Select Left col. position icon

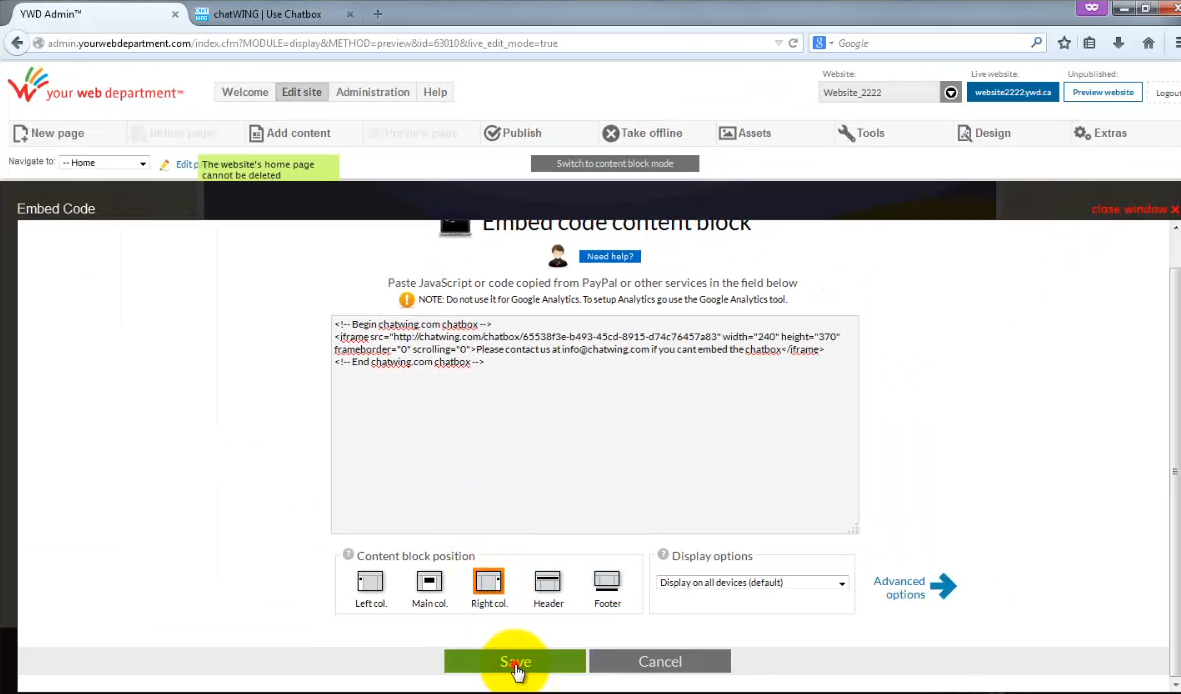370,582
